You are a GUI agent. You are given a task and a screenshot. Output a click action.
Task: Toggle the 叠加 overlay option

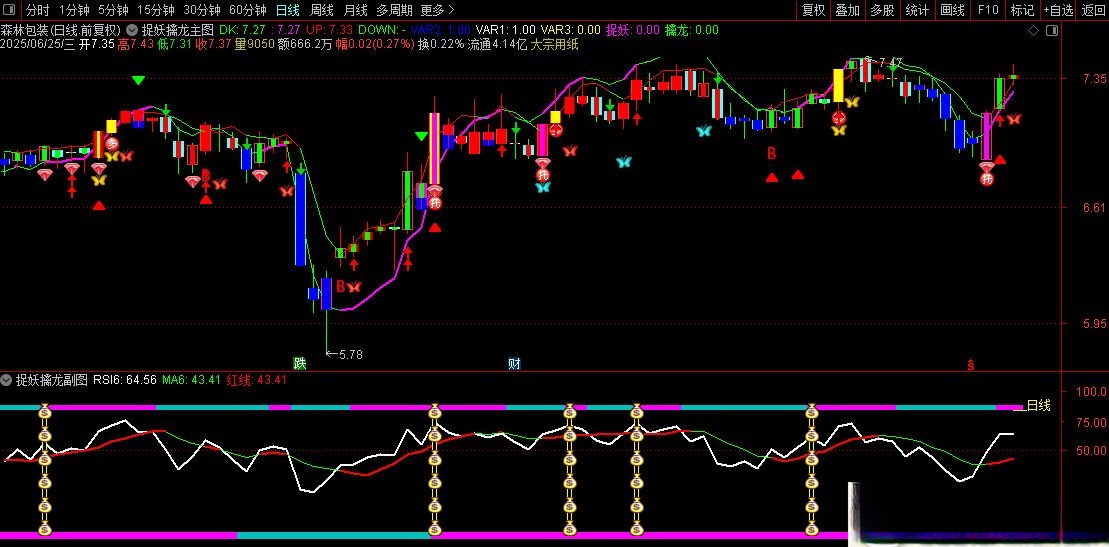click(x=847, y=10)
